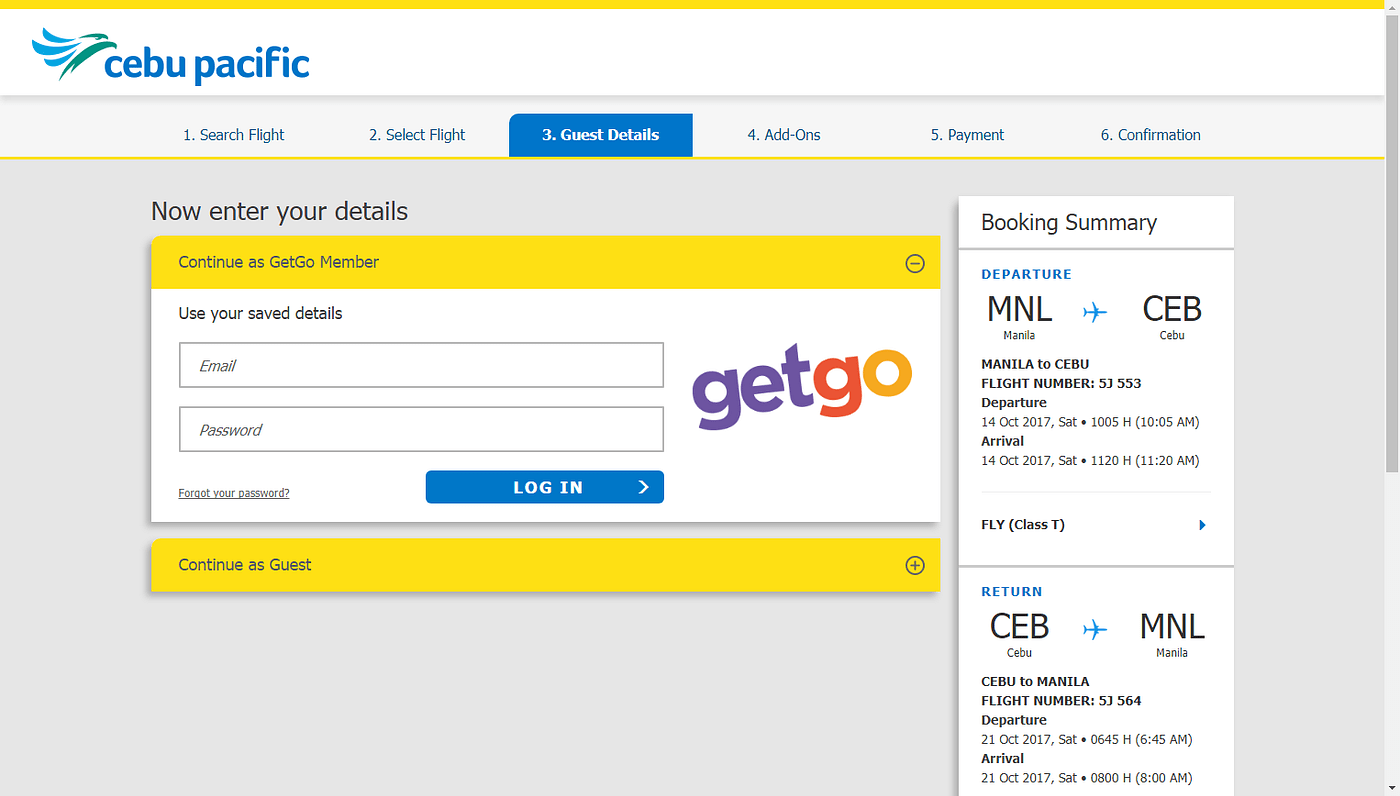Click the Now enter your details heading

click(280, 212)
